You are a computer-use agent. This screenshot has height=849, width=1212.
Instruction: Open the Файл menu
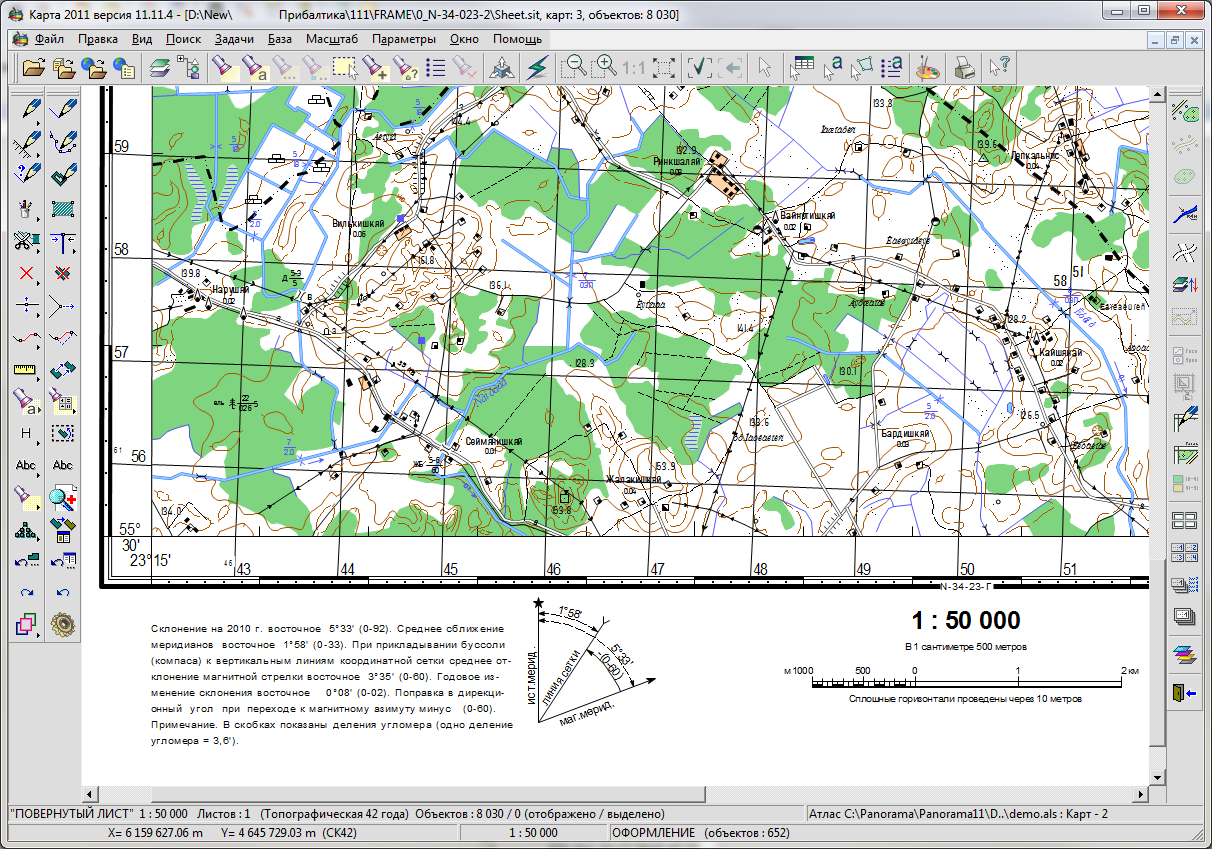coord(49,40)
